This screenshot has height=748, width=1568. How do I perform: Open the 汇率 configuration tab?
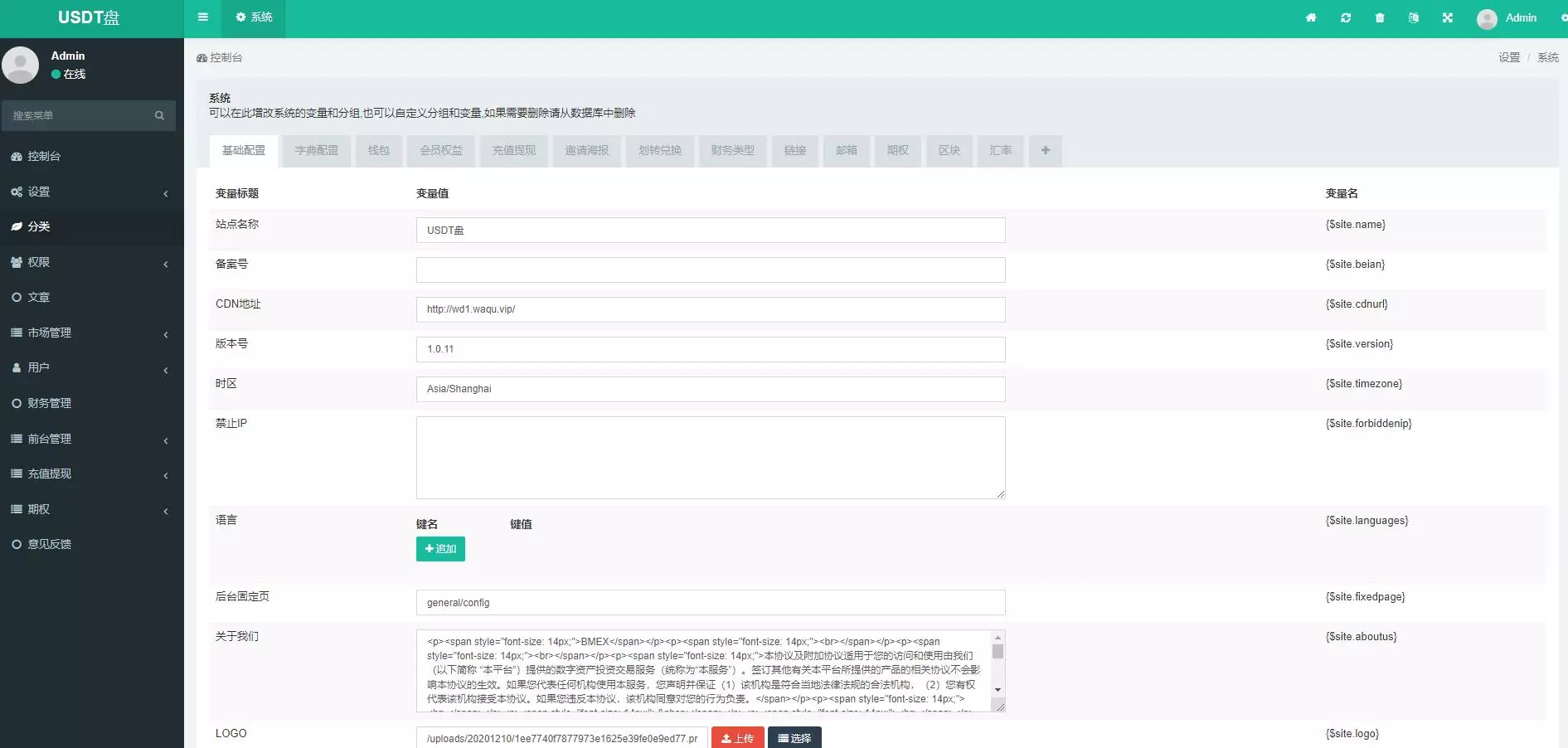click(x=1000, y=151)
